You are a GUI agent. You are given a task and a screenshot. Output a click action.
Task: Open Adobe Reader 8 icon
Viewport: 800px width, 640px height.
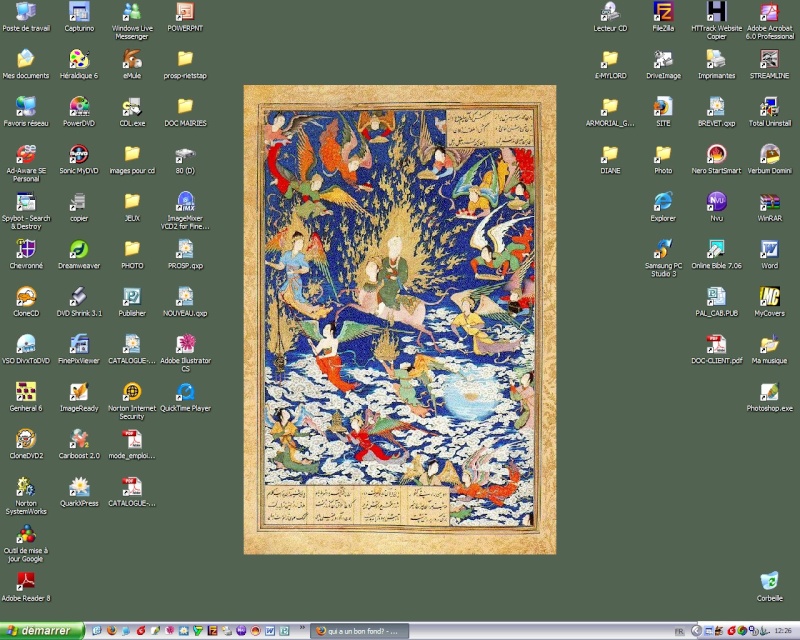pos(26,586)
